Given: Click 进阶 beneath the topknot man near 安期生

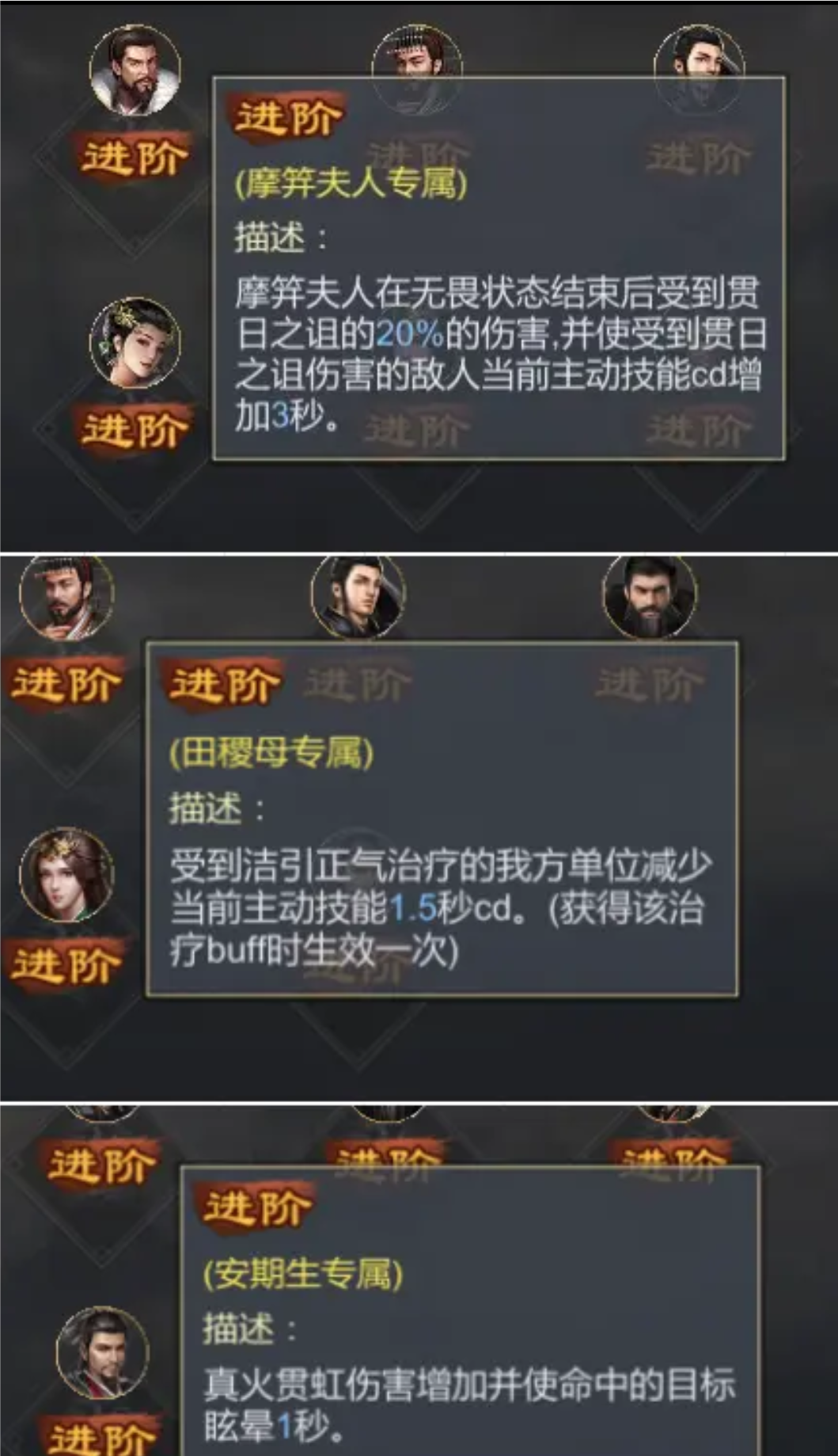Looking at the screenshot, I should coord(101,1436).
